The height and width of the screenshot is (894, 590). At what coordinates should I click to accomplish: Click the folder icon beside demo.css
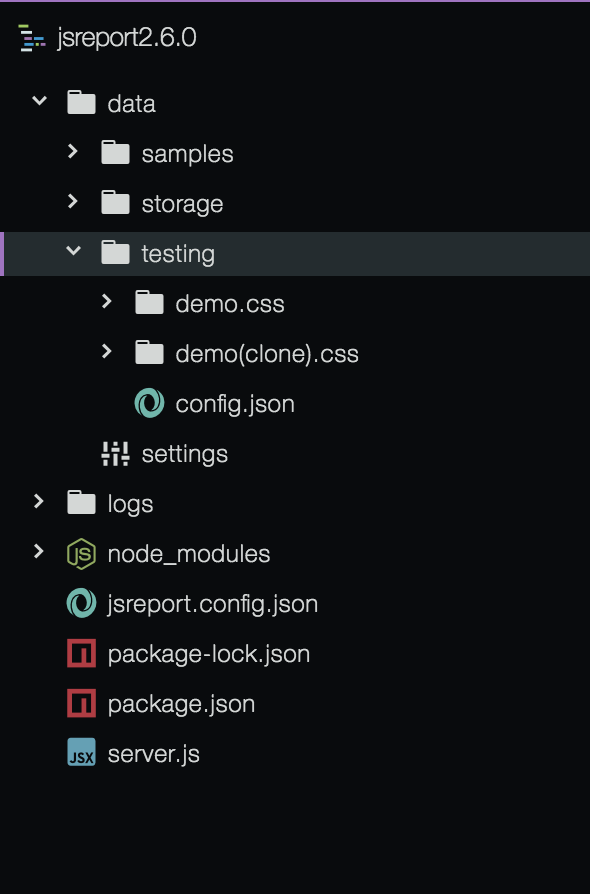coord(149,303)
